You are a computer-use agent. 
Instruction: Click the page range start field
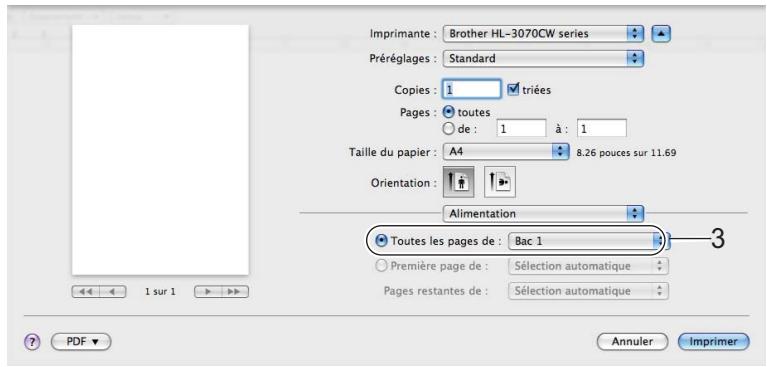pos(521,129)
